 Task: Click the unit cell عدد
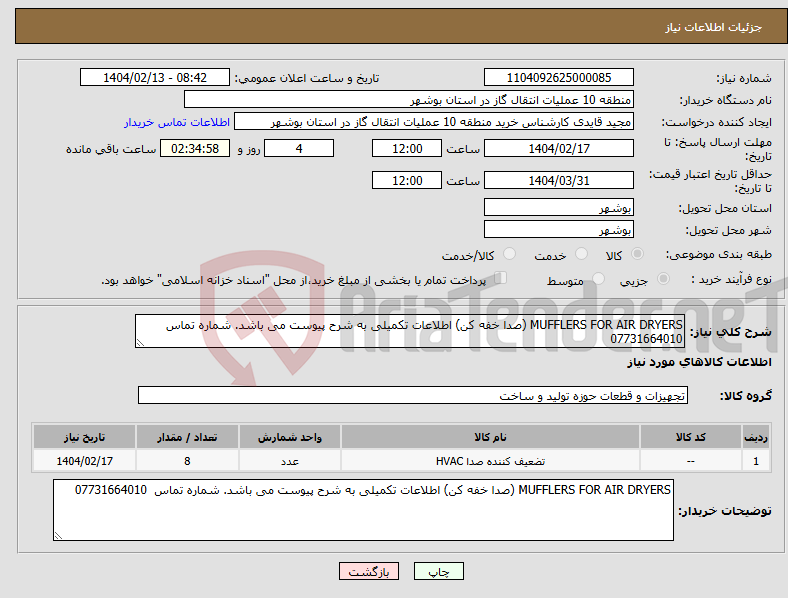click(290, 461)
